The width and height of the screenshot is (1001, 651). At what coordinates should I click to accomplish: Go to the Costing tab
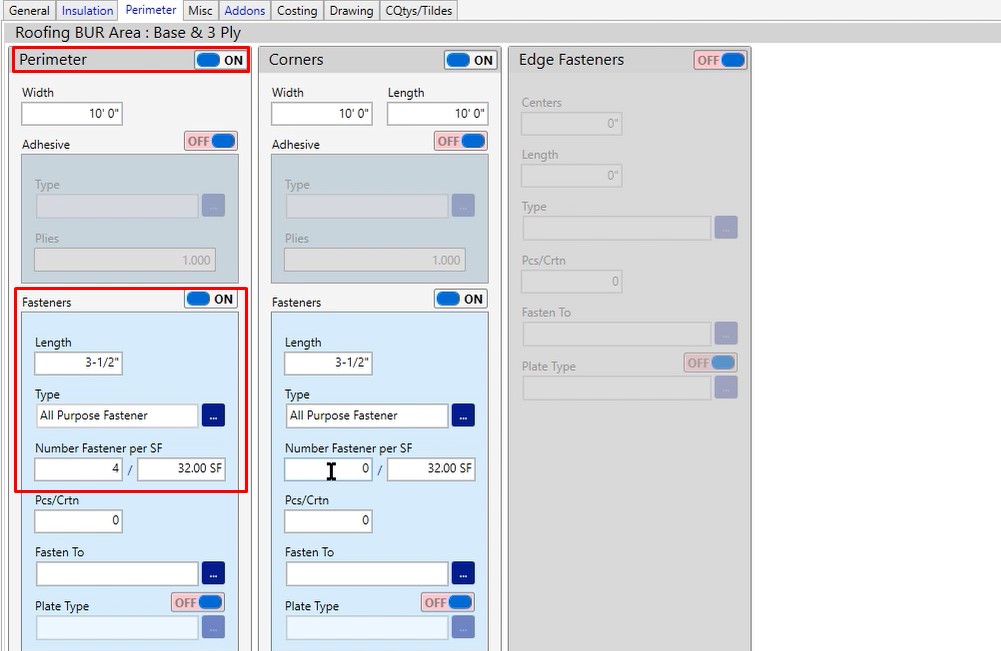point(297,11)
